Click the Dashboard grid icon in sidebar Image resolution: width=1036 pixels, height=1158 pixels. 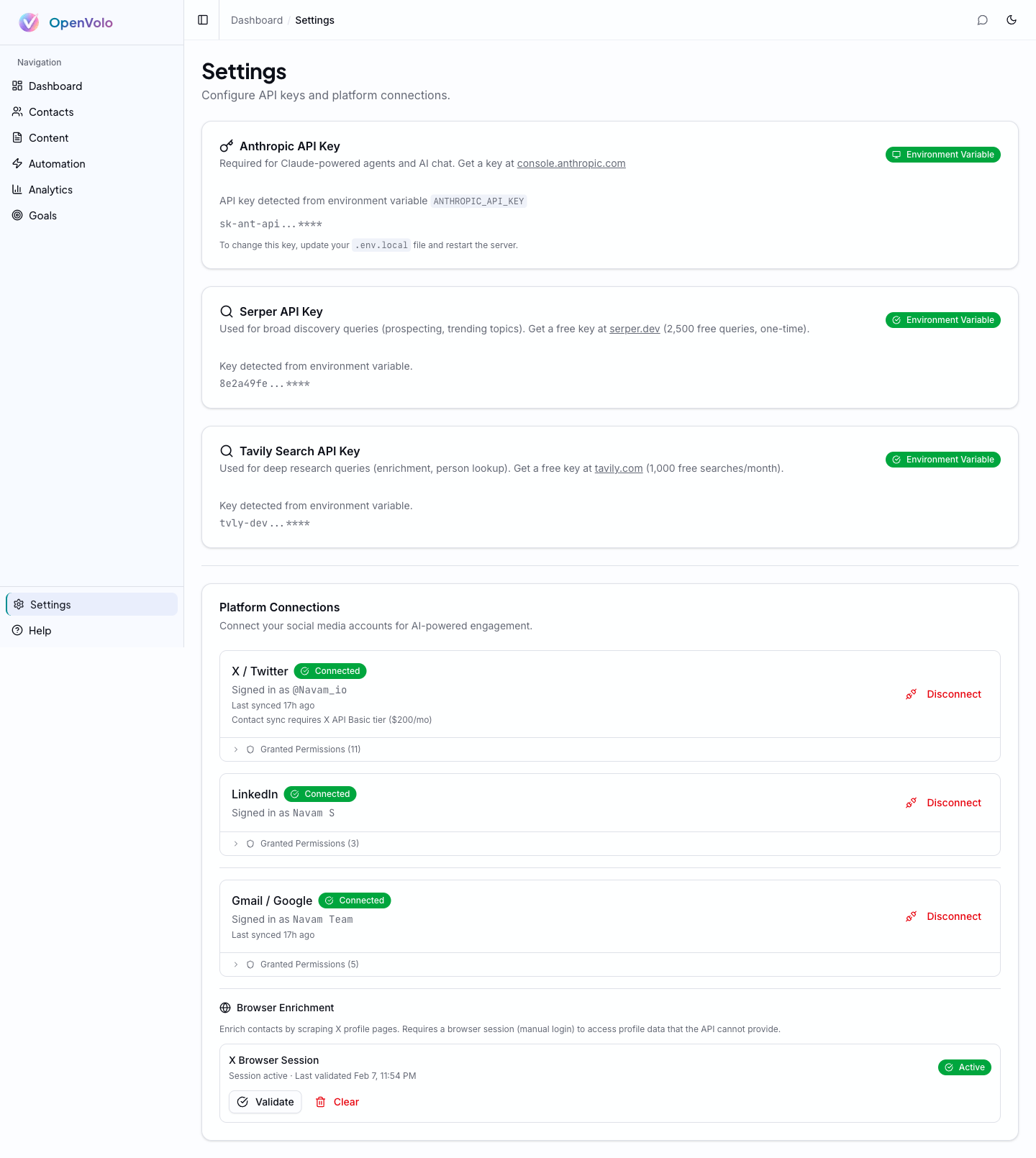click(17, 86)
